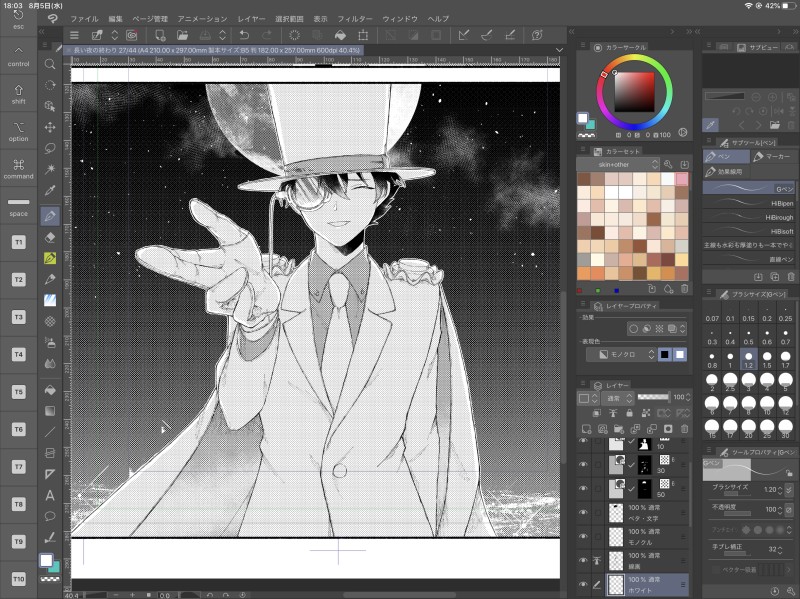Toggle visibility of モノクル layer
800x599 pixels.
583,536
